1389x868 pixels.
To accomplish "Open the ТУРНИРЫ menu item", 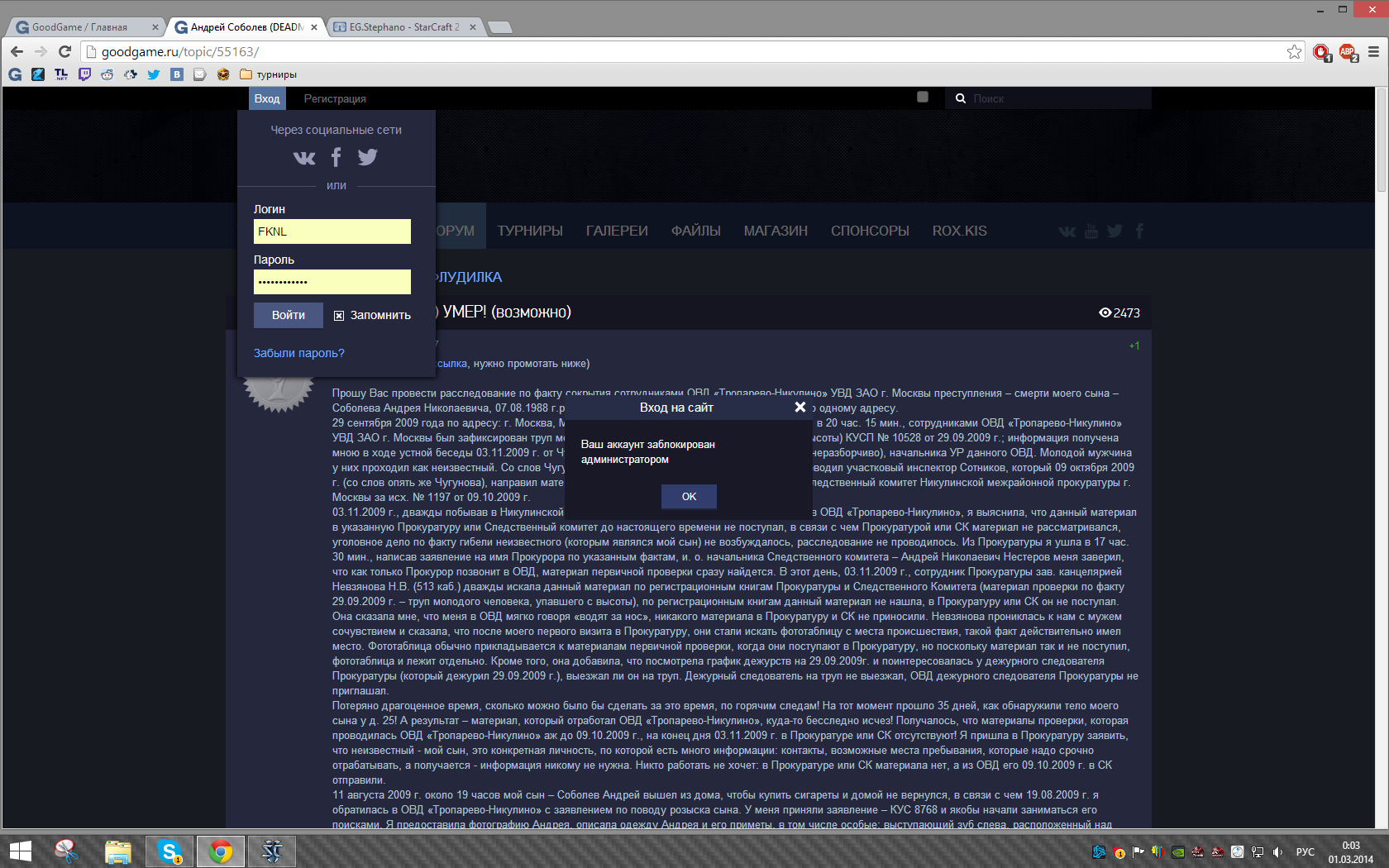I will [x=530, y=231].
